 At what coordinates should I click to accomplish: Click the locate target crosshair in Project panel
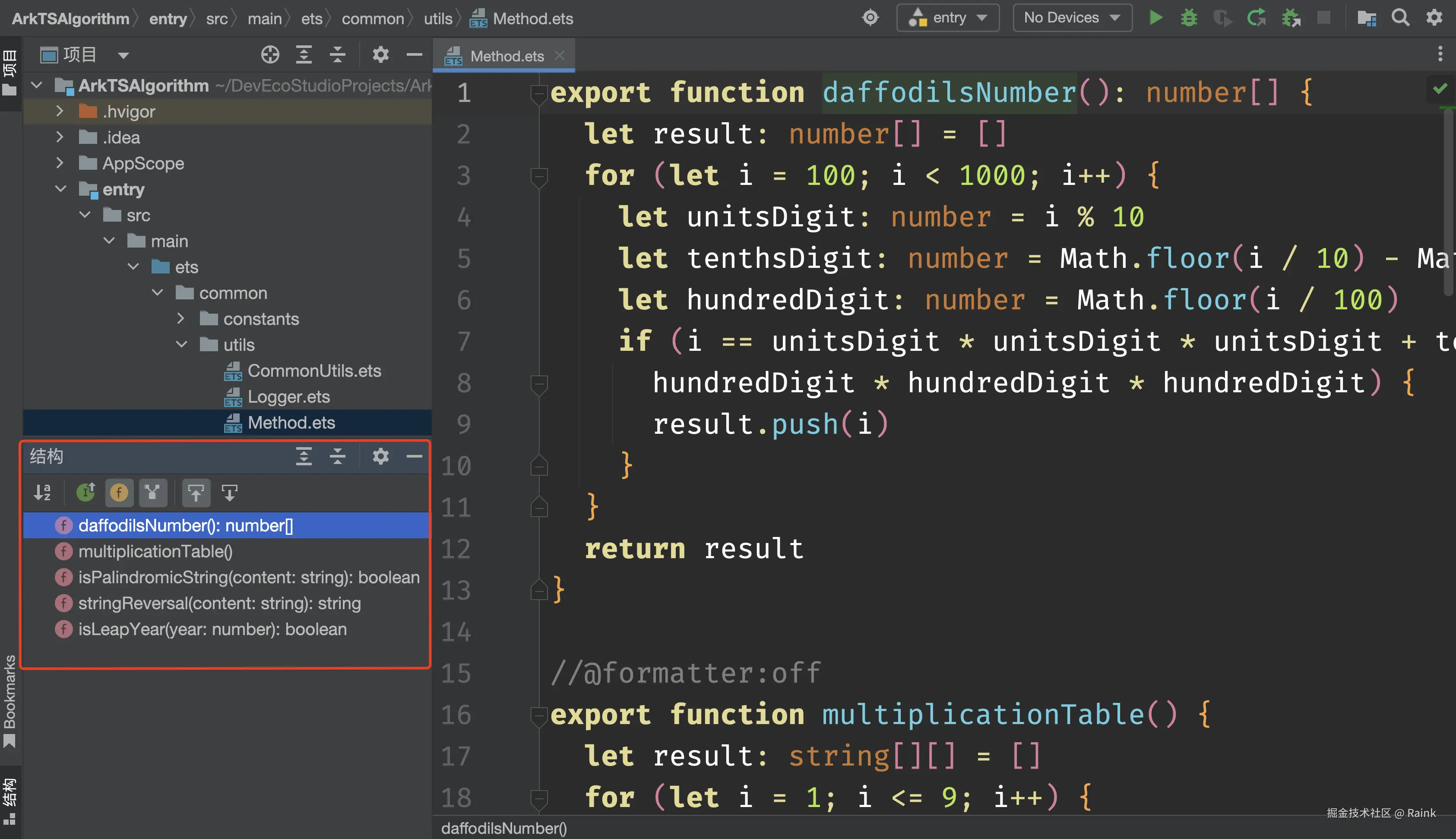(269, 55)
